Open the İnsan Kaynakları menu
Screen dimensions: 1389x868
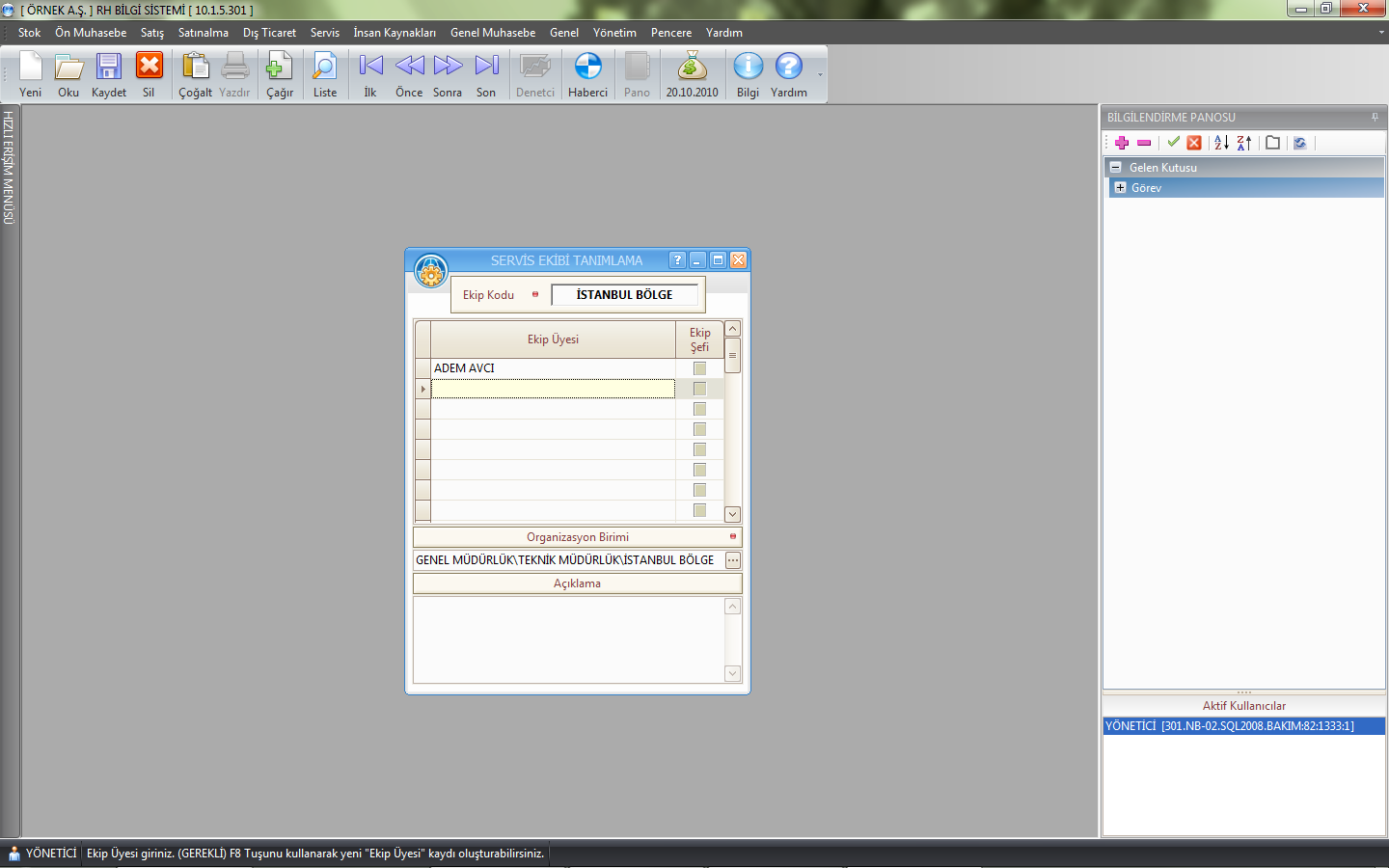pos(394,33)
